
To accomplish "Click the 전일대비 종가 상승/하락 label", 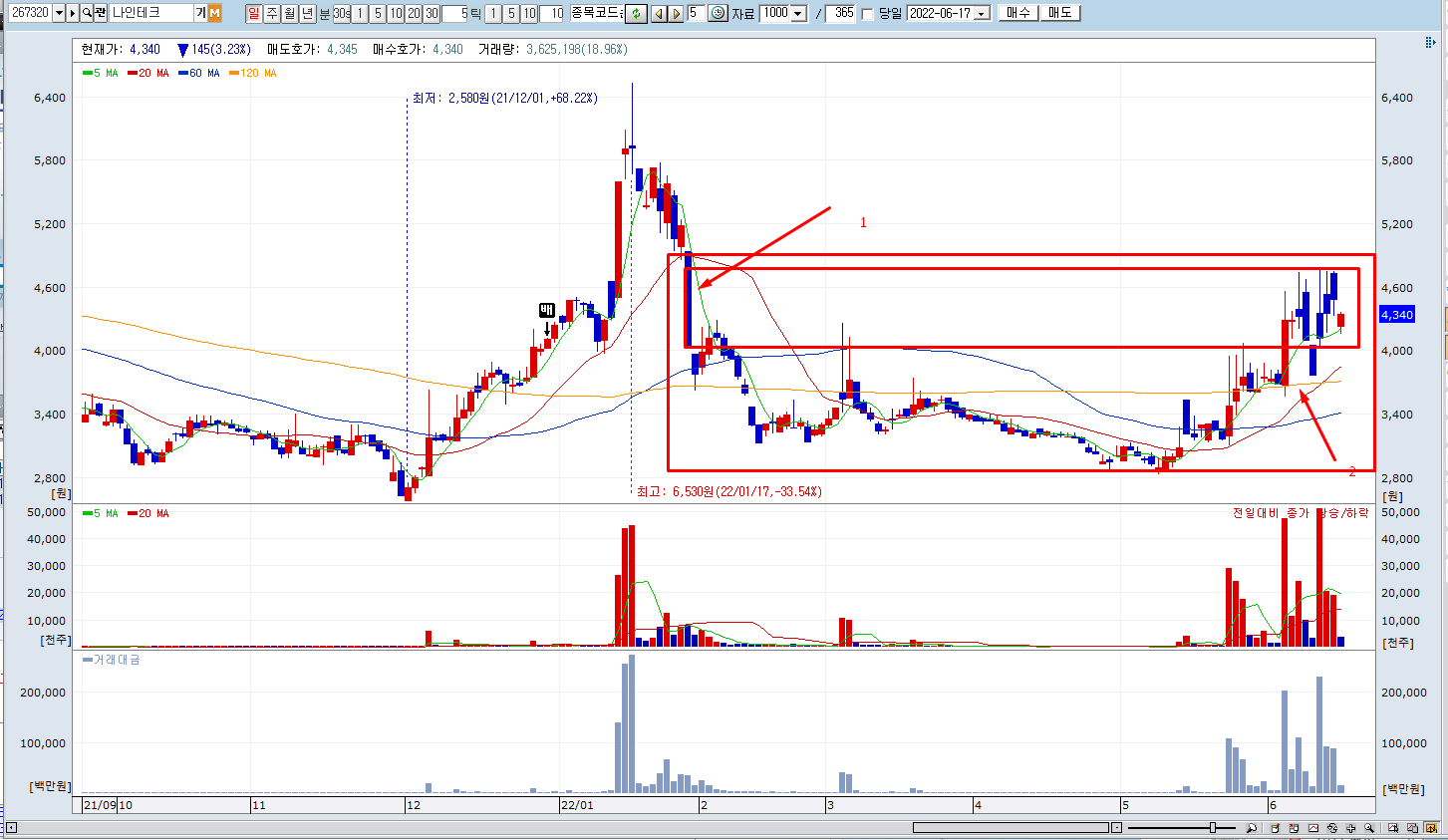I will pyautogui.click(x=1301, y=512).
